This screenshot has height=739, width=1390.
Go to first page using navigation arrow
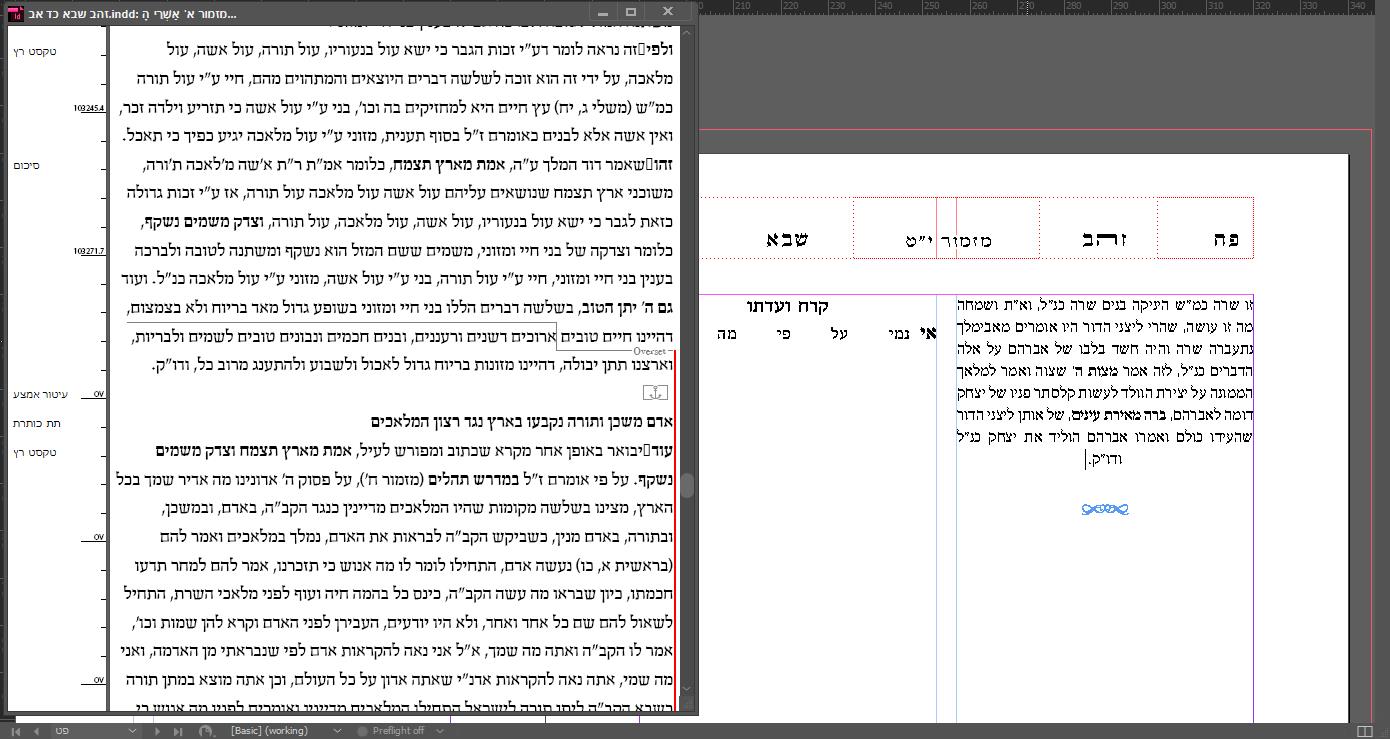tap(15, 731)
